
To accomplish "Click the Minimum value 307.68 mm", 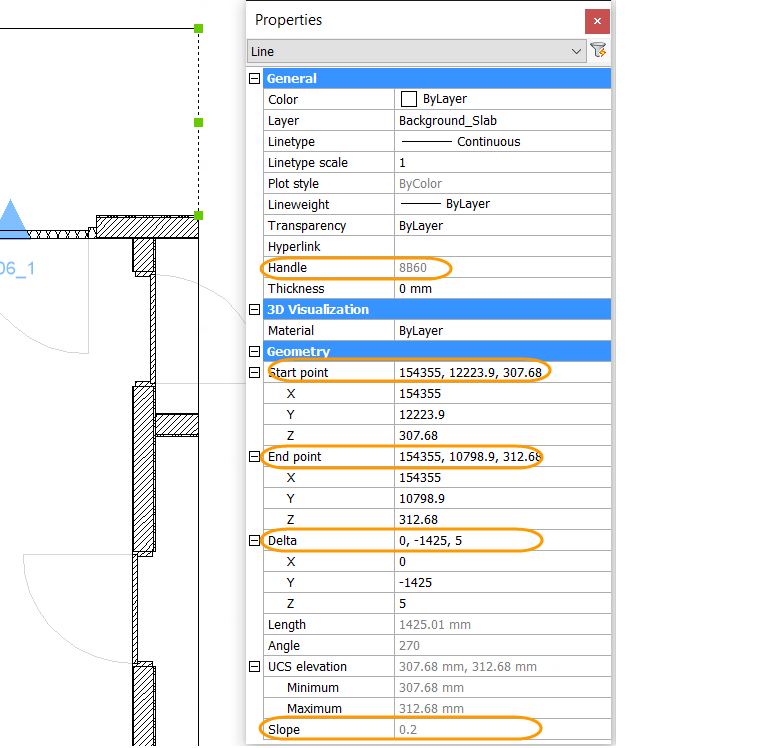I will [431, 688].
